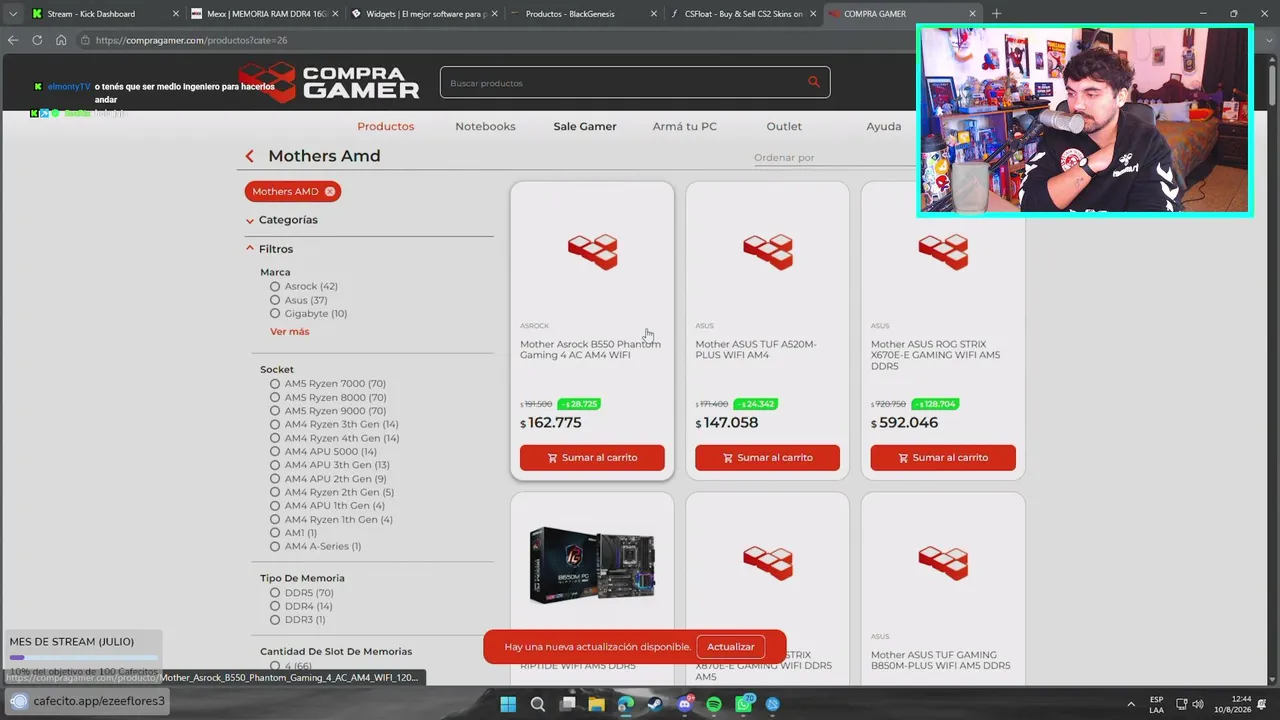Viewport: 1280px width, 720px height.
Task: Reload the page with the browser refresh button
Action: (x=37, y=40)
